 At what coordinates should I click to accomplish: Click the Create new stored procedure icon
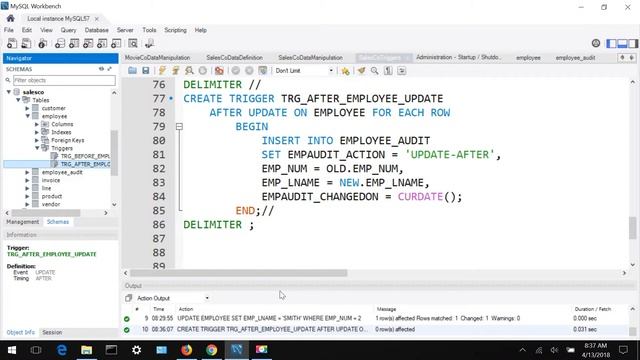coord(102,43)
